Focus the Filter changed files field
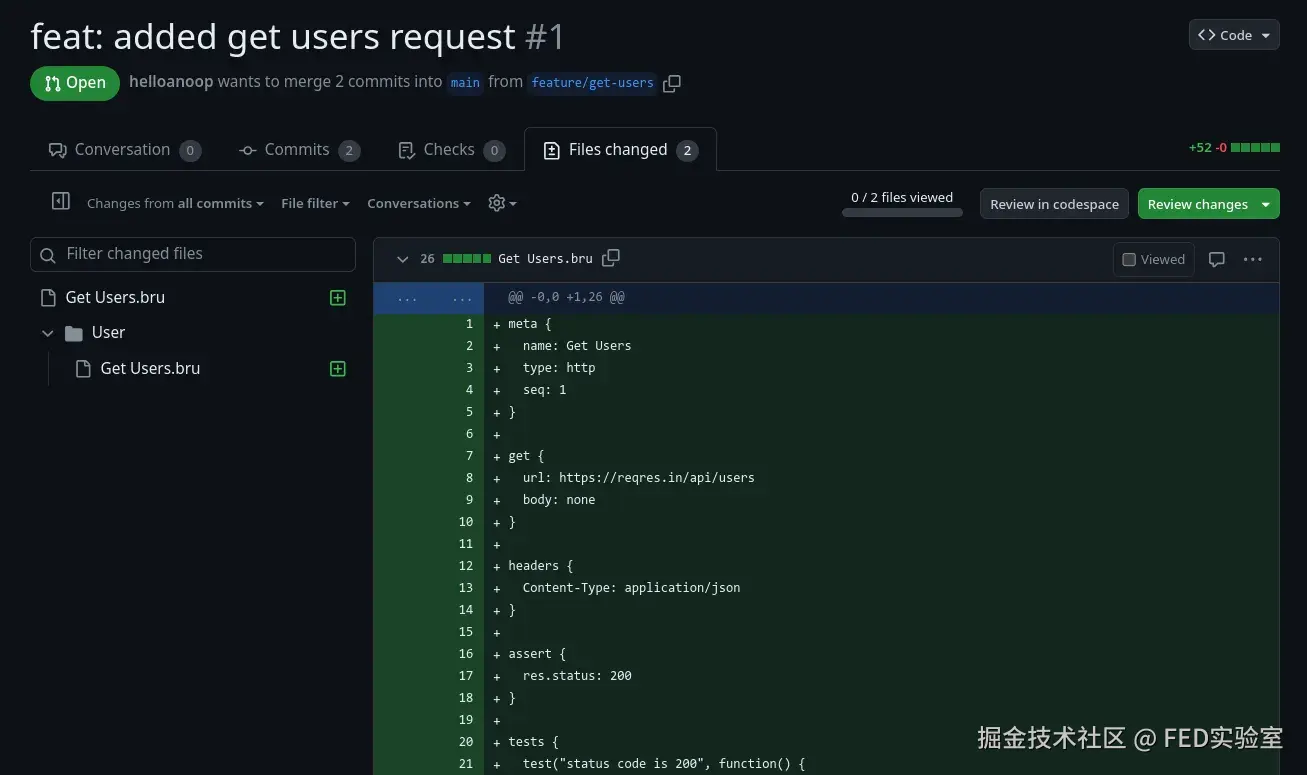Viewport: 1307px width, 775px height. (193, 254)
